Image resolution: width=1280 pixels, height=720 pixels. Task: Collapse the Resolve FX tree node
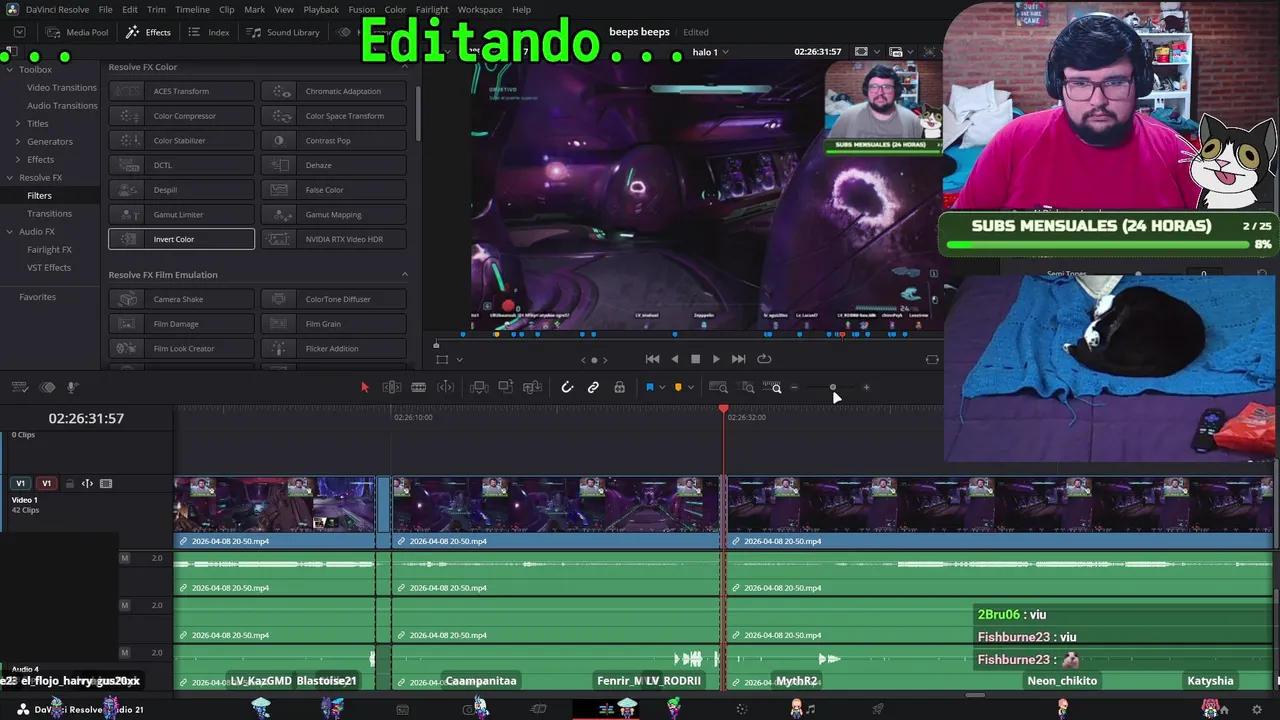coord(9,178)
